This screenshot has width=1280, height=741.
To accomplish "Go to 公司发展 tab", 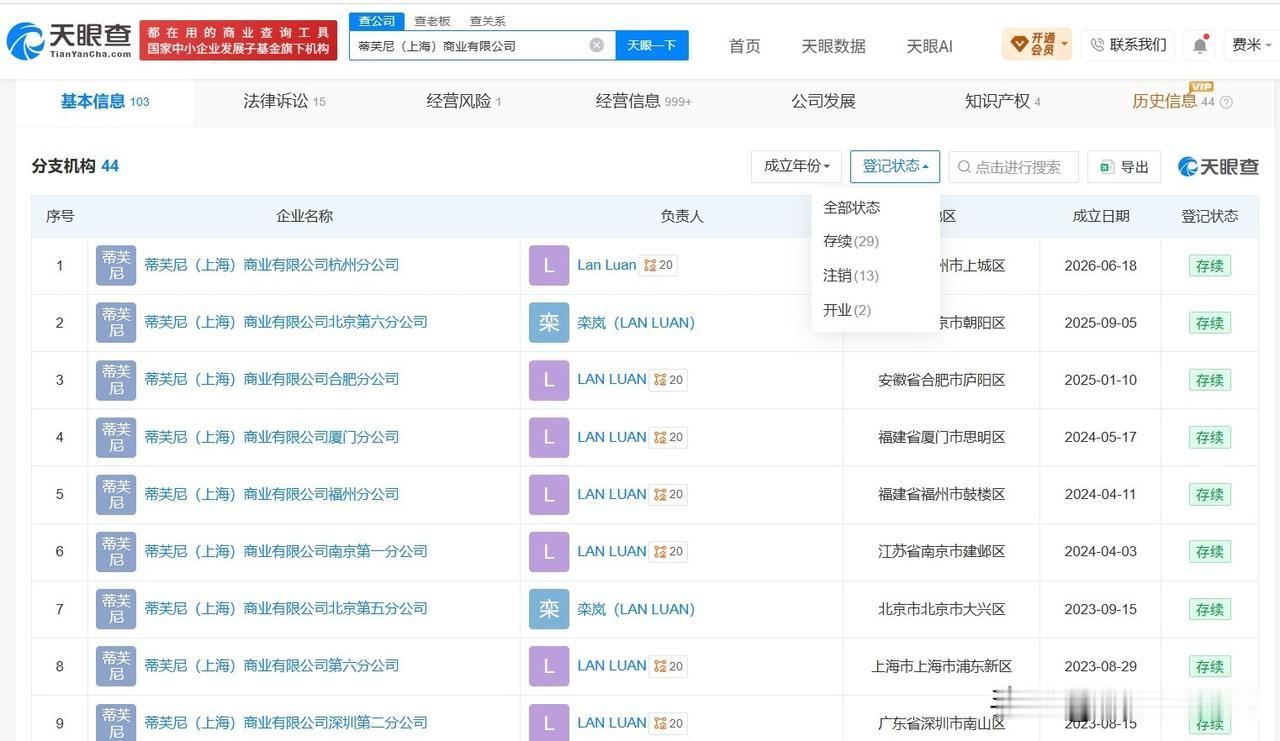I will (823, 101).
